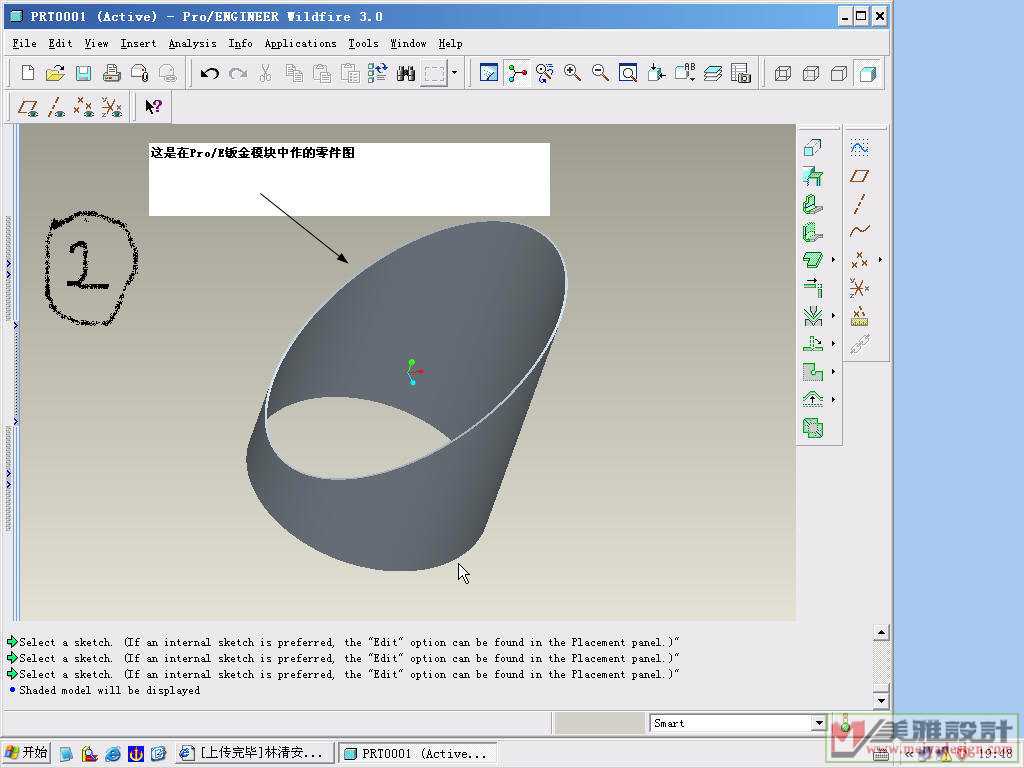Image resolution: width=1024 pixels, height=768 pixels.
Task: Switch to No Hidden display
Action: 839,73
